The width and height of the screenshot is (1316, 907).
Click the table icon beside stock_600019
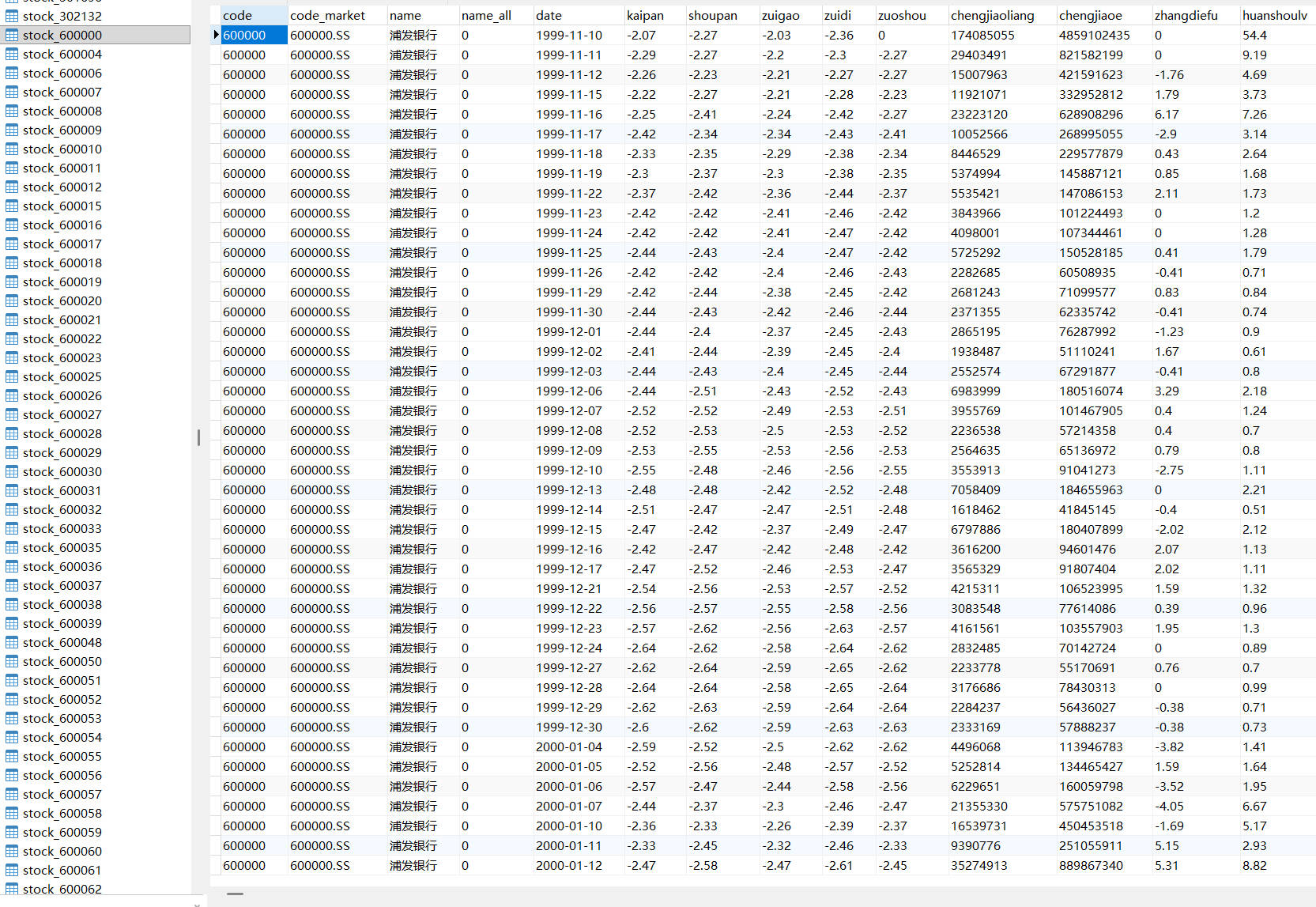[12, 282]
